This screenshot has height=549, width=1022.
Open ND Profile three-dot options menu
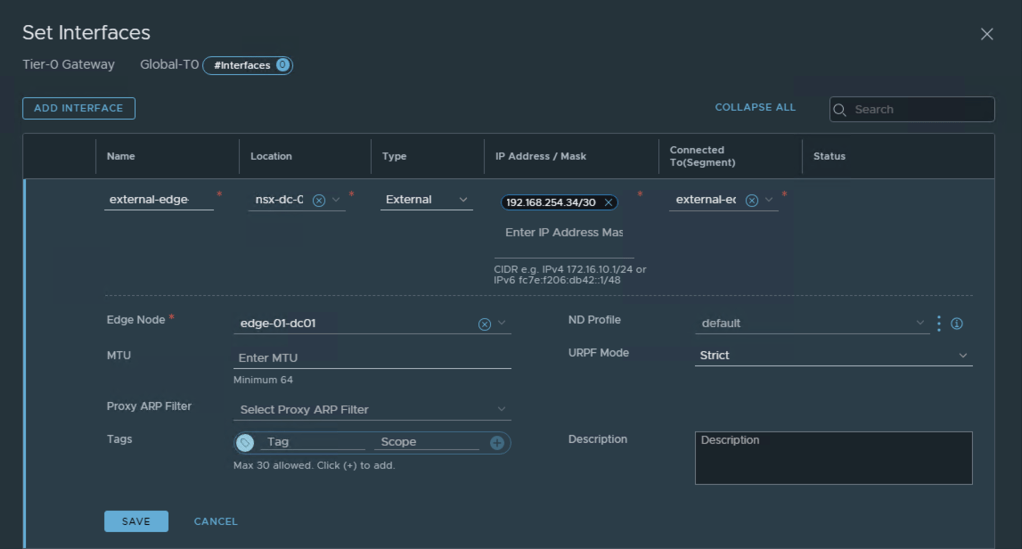coord(939,323)
